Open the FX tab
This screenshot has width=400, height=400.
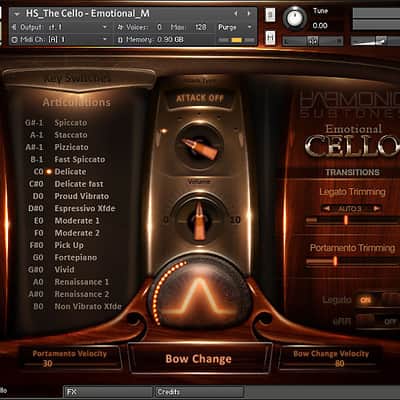pyautogui.click(x=108, y=392)
